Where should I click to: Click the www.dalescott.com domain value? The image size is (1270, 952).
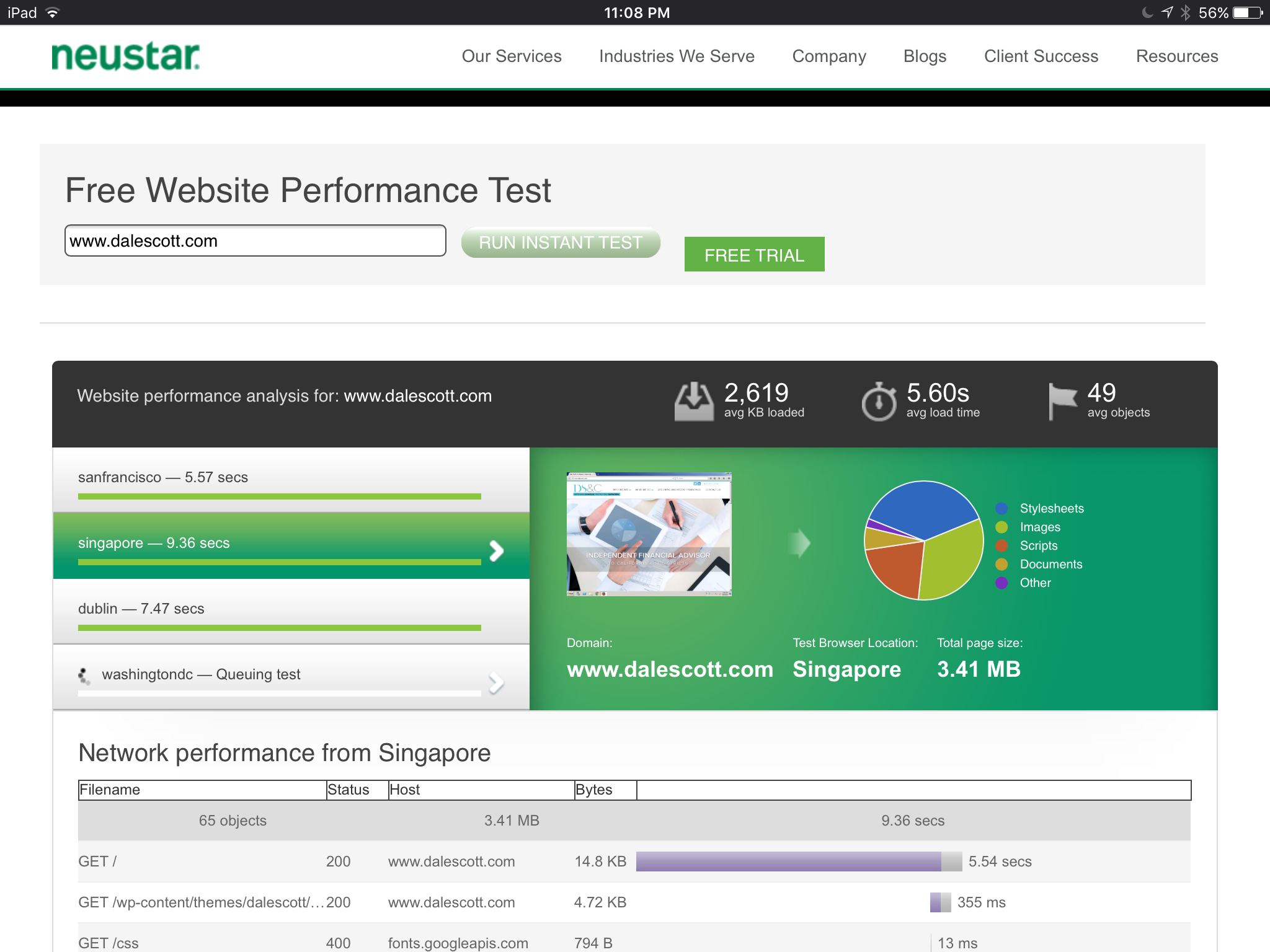coord(670,669)
